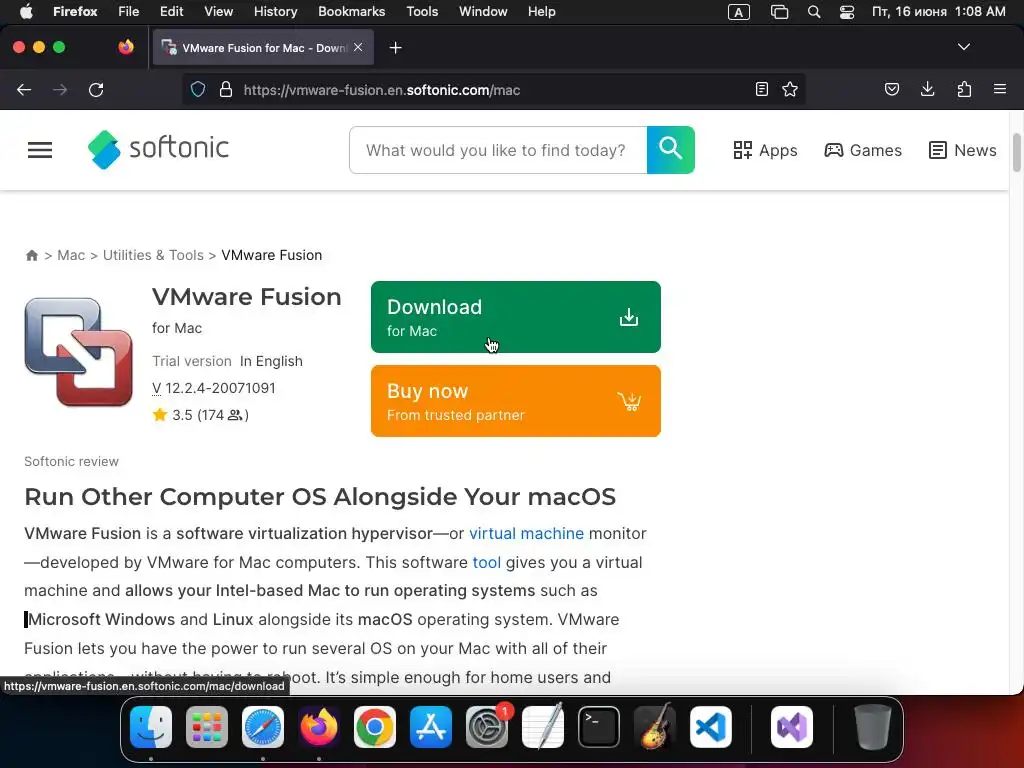Open the Trash in the Dock

click(873, 727)
